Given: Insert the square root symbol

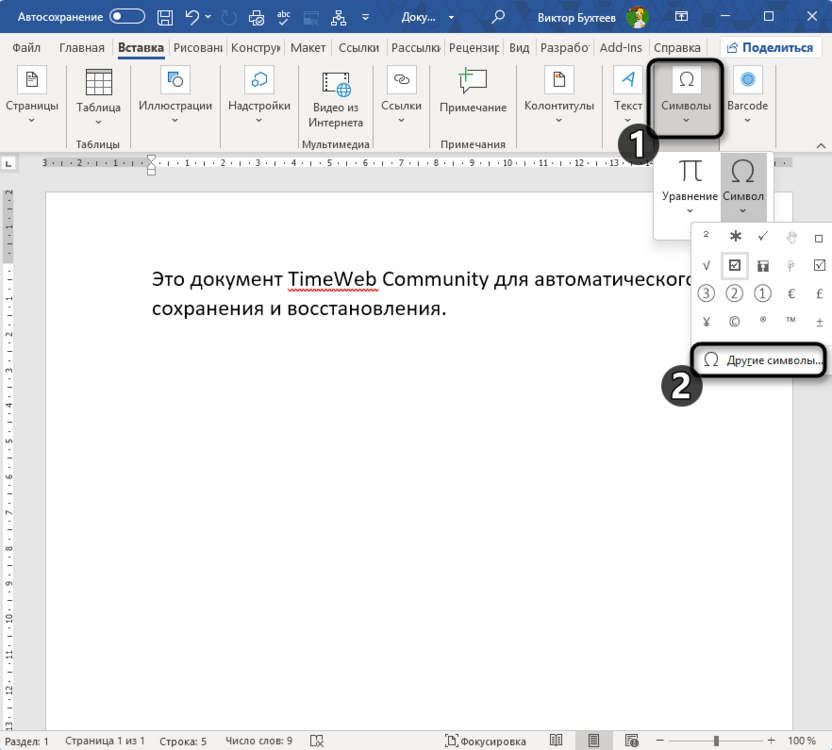Looking at the screenshot, I should coord(706,265).
